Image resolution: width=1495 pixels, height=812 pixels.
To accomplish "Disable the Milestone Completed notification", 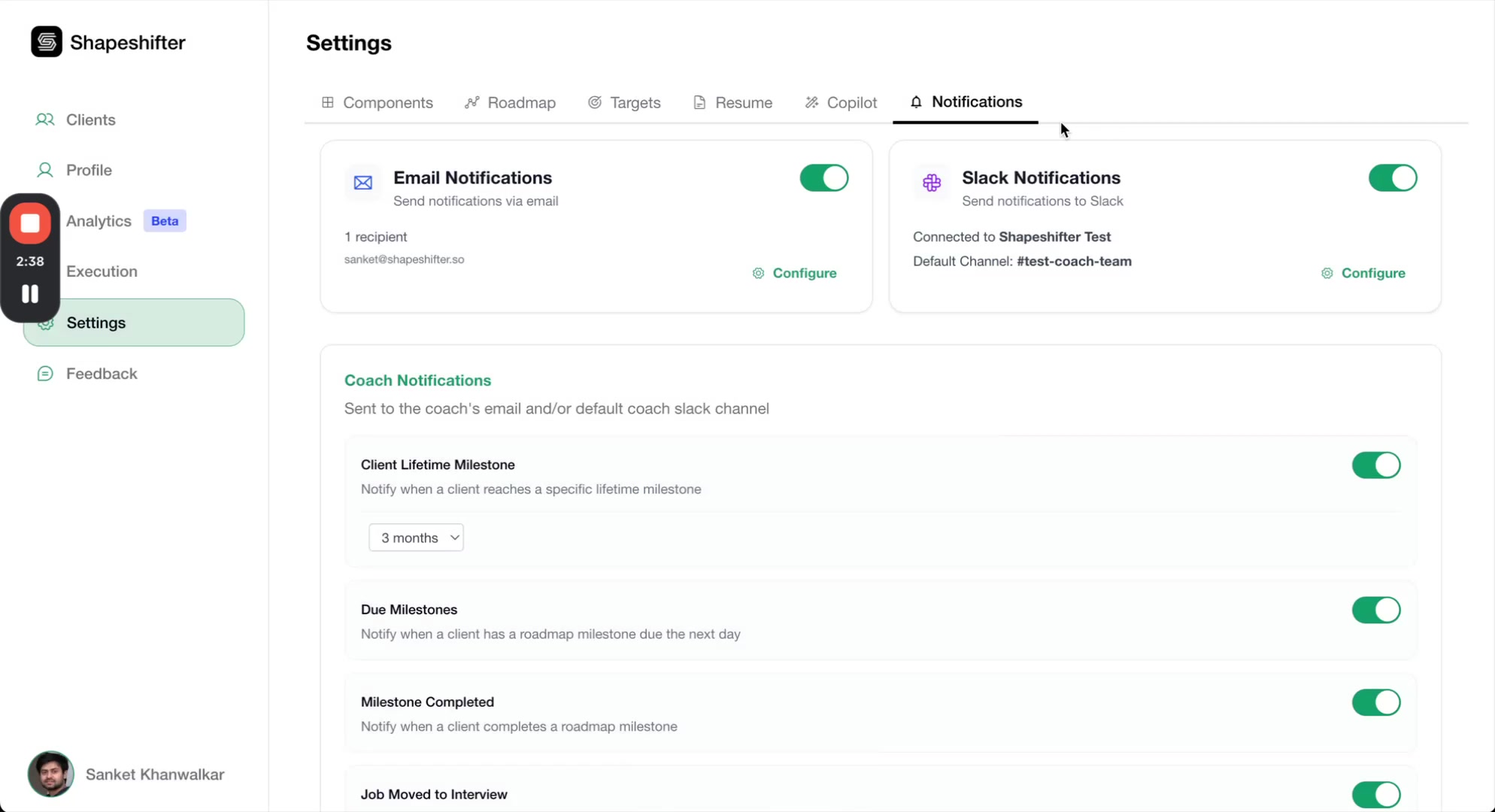I will point(1375,702).
